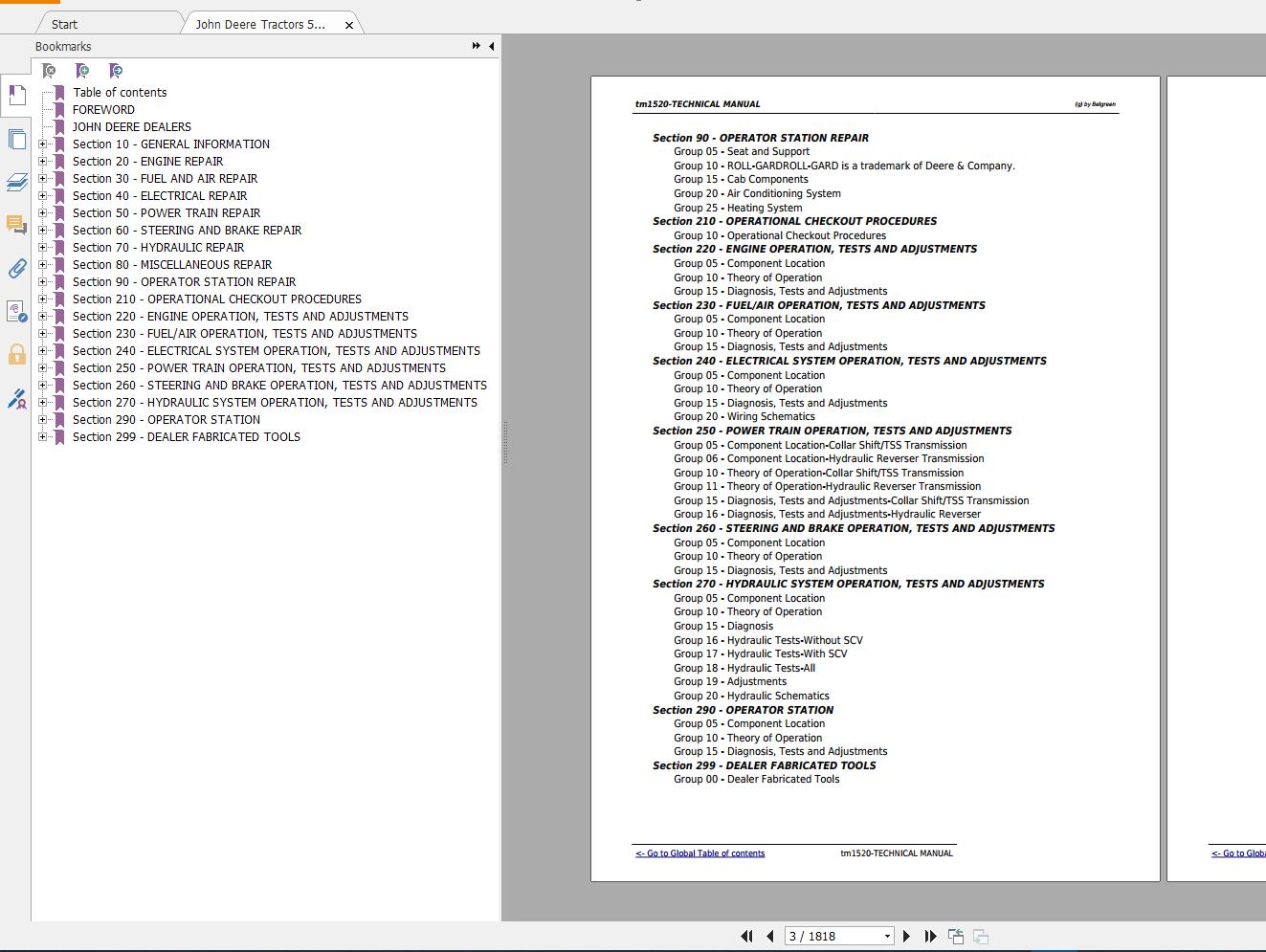Viewport: 1266px width, 952px height.
Task: Open the Digital Signatures pen panel icon
Action: point(16,398)
